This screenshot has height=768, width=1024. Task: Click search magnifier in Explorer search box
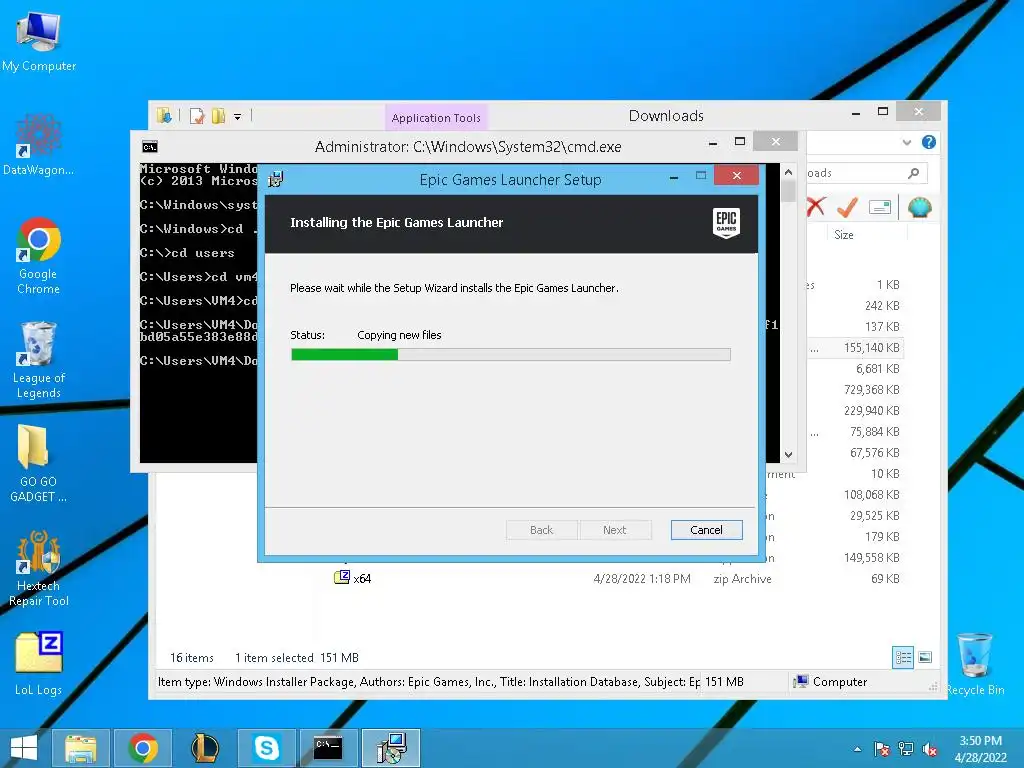(914, 173)
